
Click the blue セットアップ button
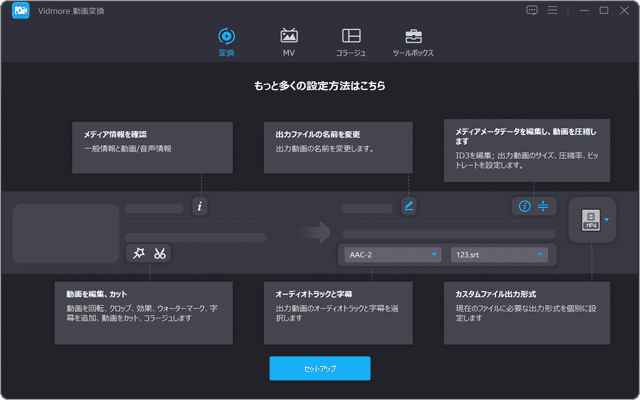[x=320, y=368]
